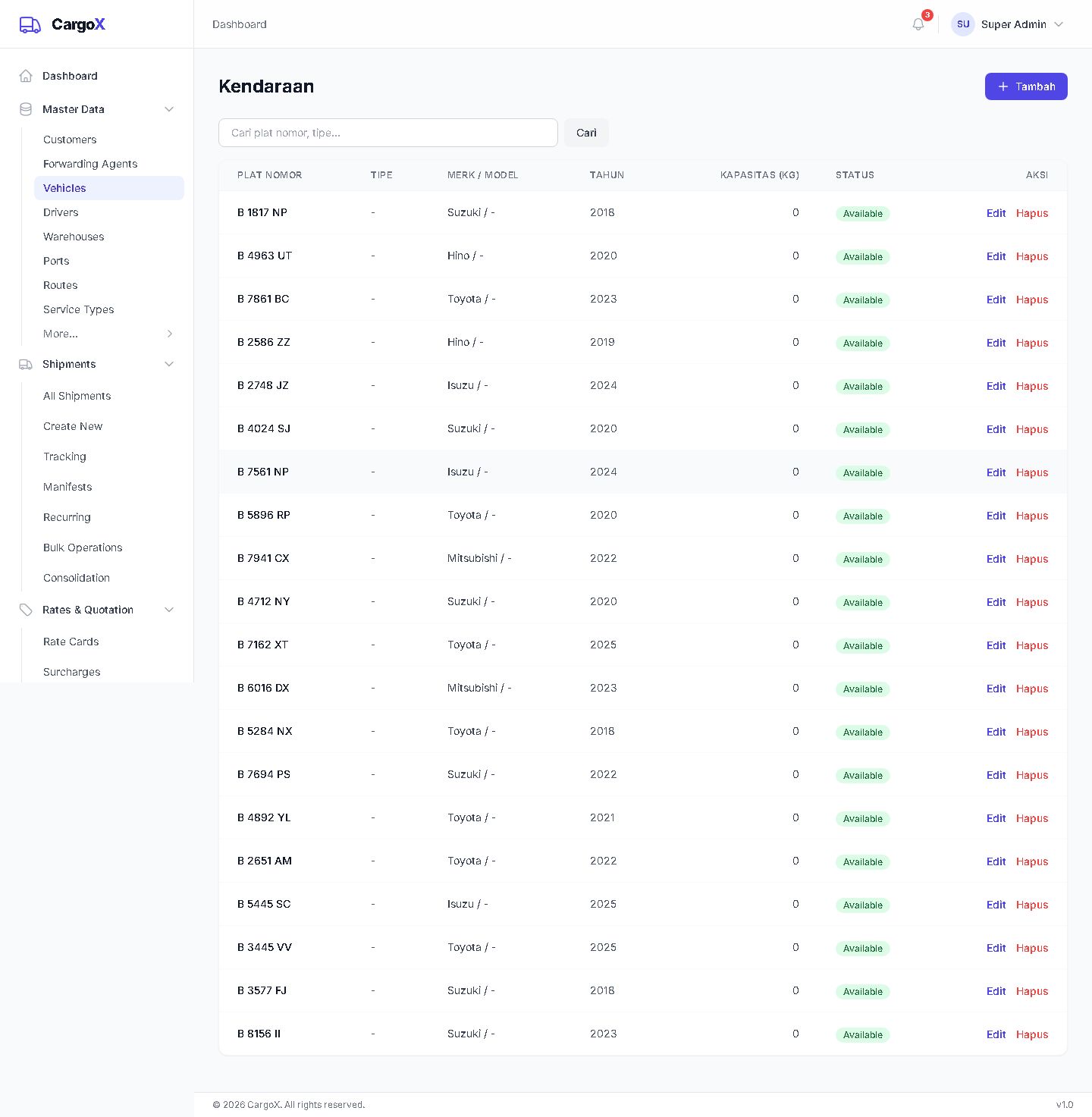The width and height of the screenshot is (1092, 1117).
Task: Click the Shipments truck icon in sidebar
Action: 26,364
